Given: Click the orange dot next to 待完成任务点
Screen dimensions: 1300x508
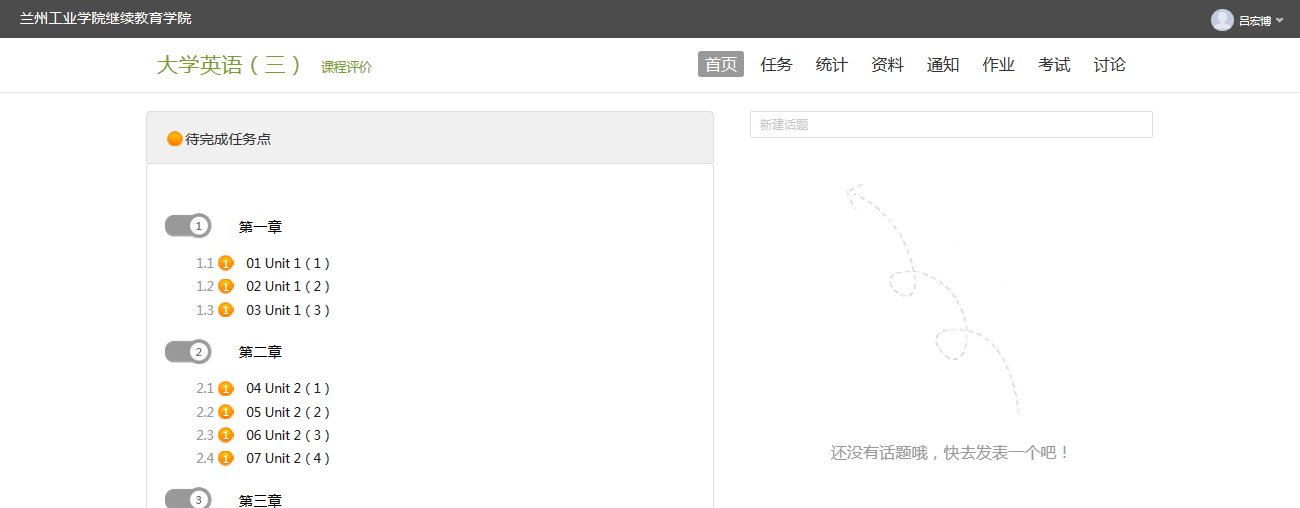Looking at the screenshot, I should (x=175, y=139).
